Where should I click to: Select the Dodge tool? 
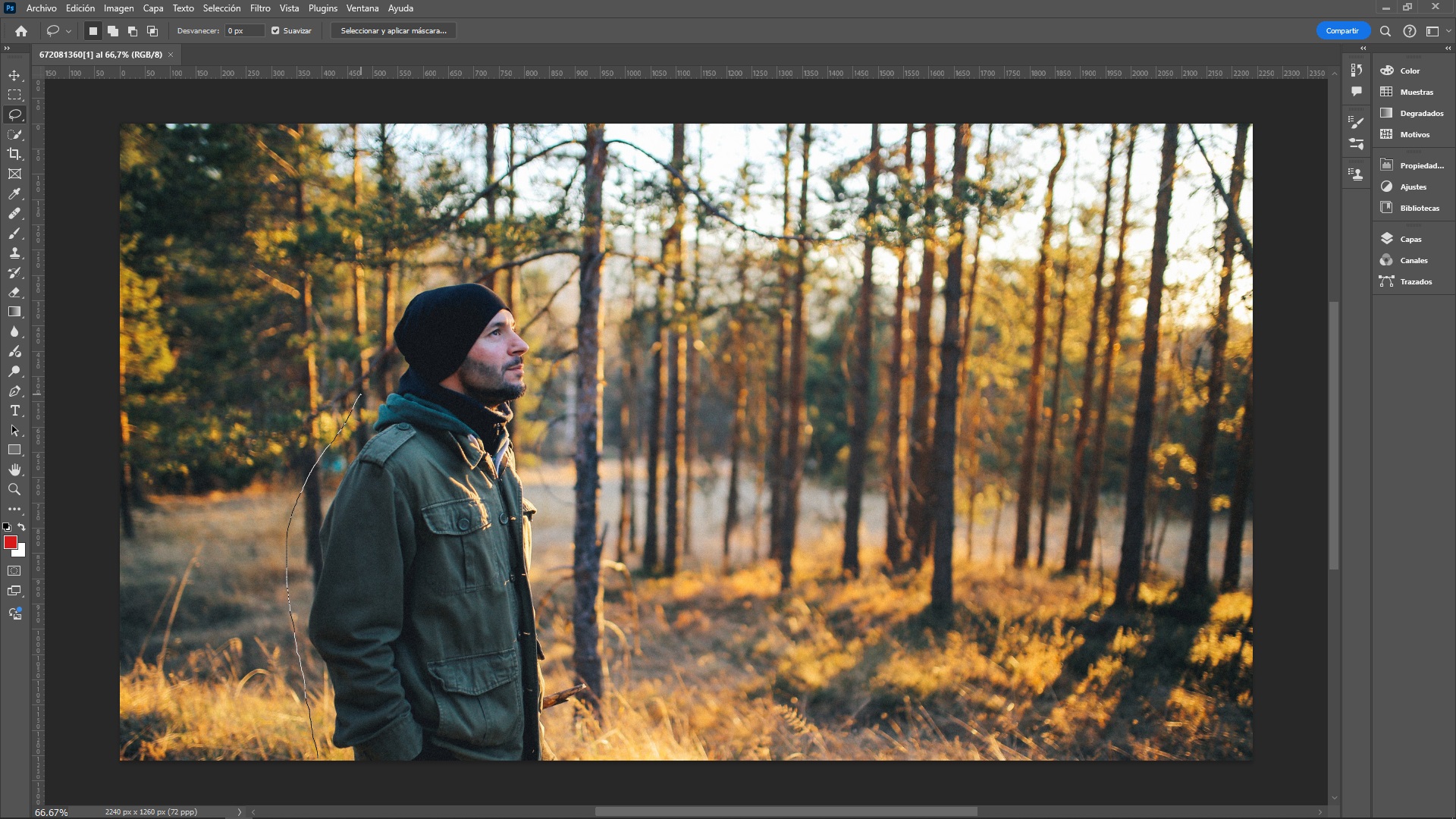(14, 371)
